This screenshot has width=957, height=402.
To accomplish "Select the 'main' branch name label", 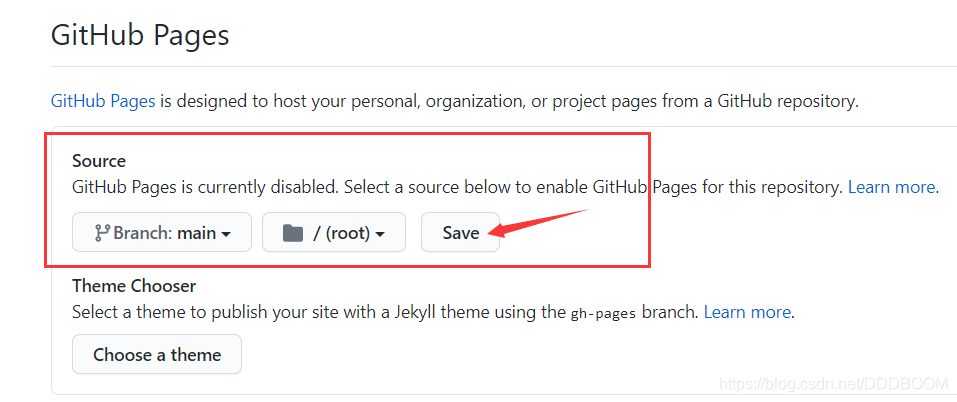I will click(197, 232).
